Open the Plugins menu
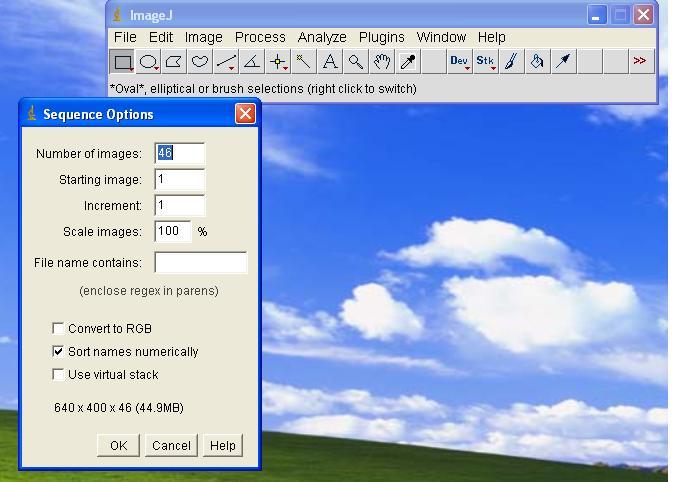683x482 pixels. tap(382, 37)
